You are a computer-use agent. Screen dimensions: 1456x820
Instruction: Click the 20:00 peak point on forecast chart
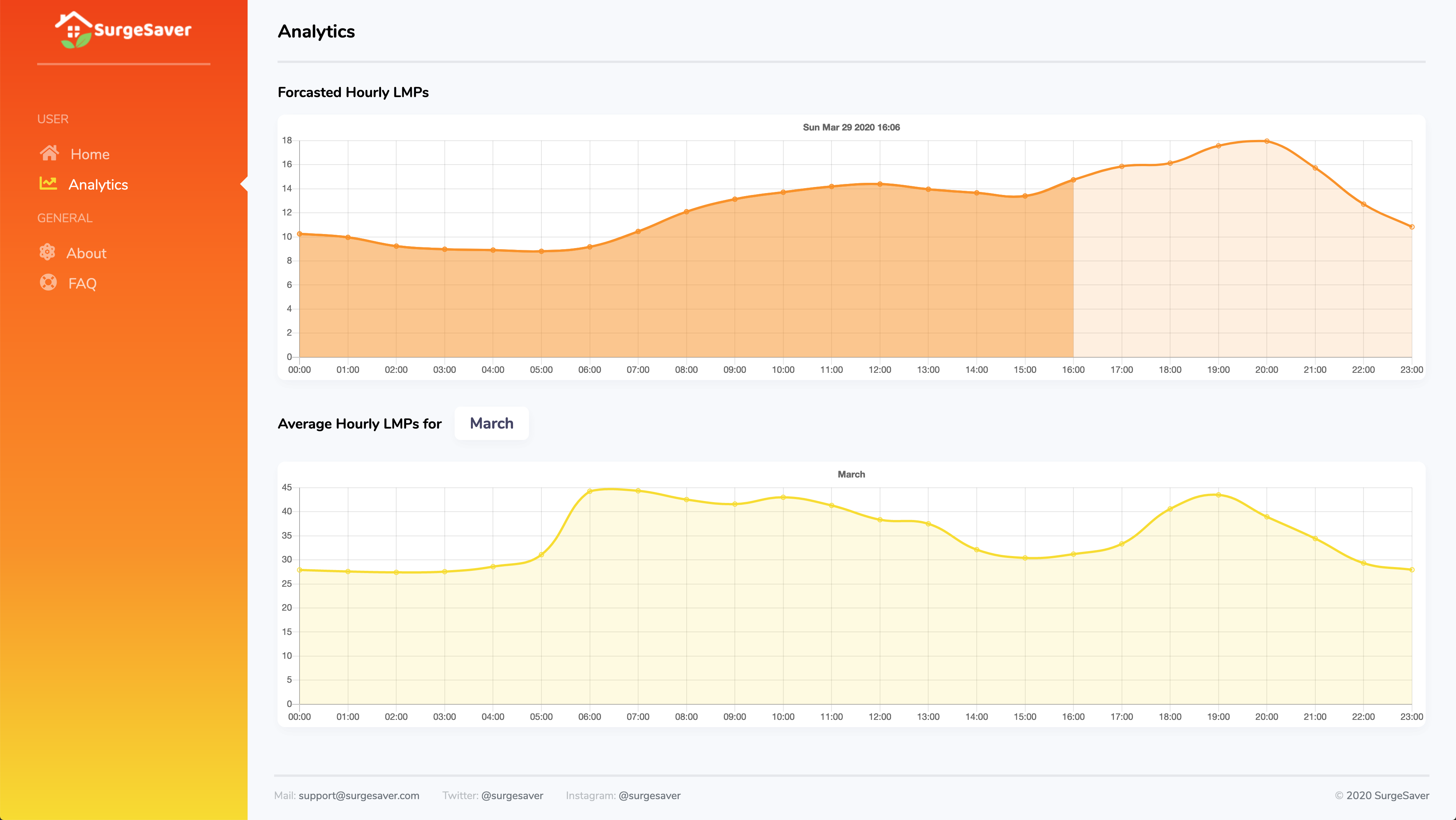[x=1267, y=141]
